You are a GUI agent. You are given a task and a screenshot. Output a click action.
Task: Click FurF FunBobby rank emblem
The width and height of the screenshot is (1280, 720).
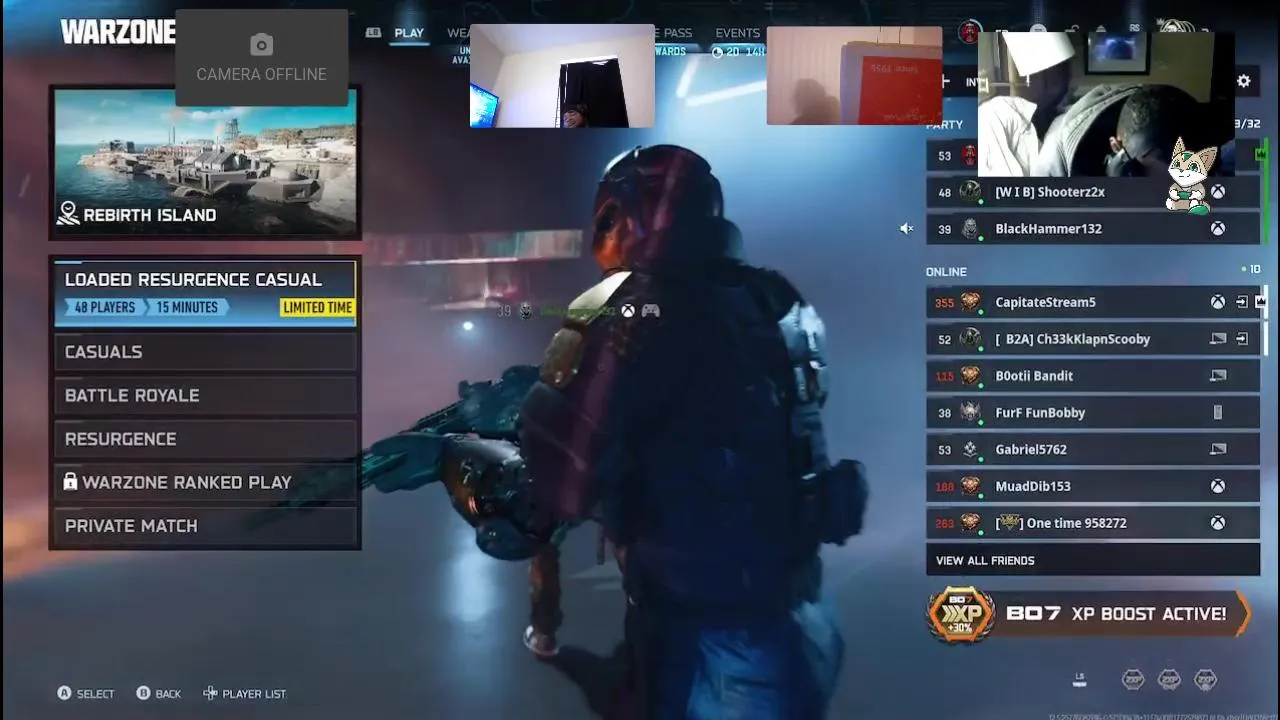click(970, 412)
